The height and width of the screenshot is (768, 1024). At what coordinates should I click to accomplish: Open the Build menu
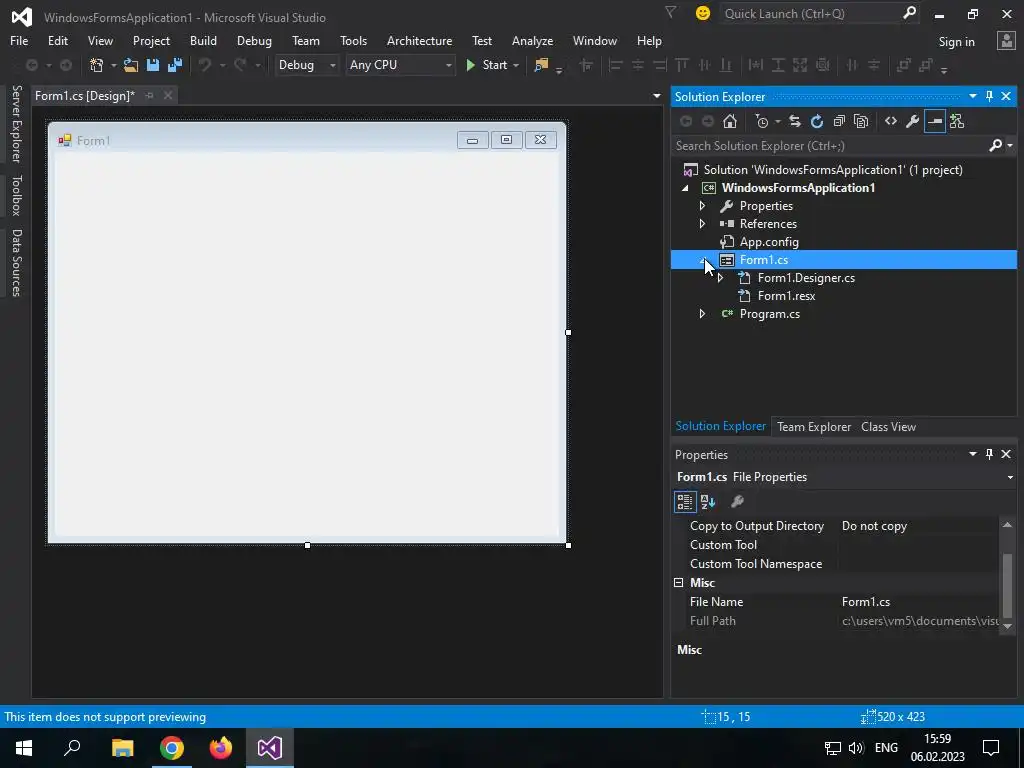pyautogui.click(x=203, y=41)
